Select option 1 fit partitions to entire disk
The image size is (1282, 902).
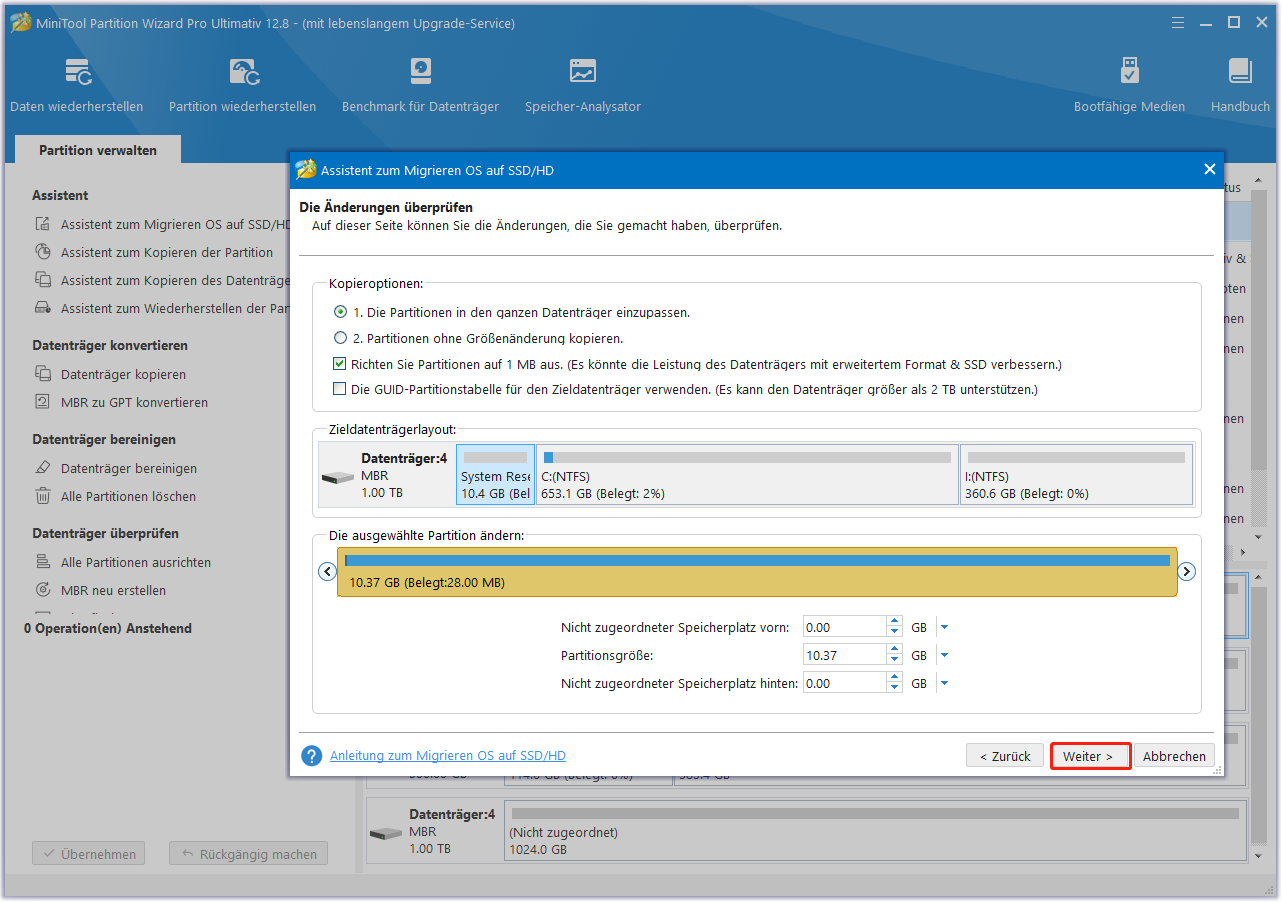tap(341, 312)
